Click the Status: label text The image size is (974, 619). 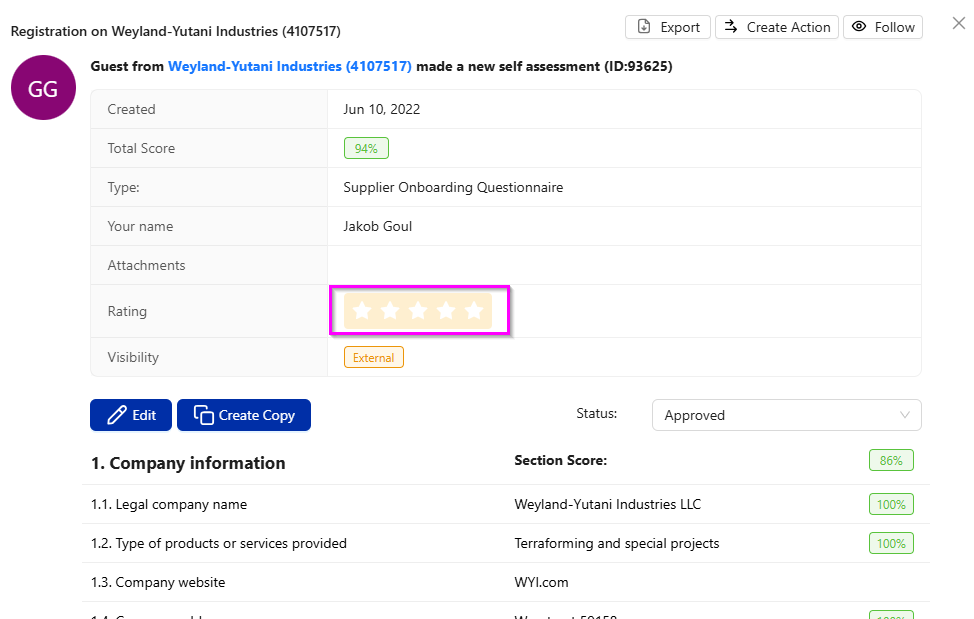coord(596,413)
